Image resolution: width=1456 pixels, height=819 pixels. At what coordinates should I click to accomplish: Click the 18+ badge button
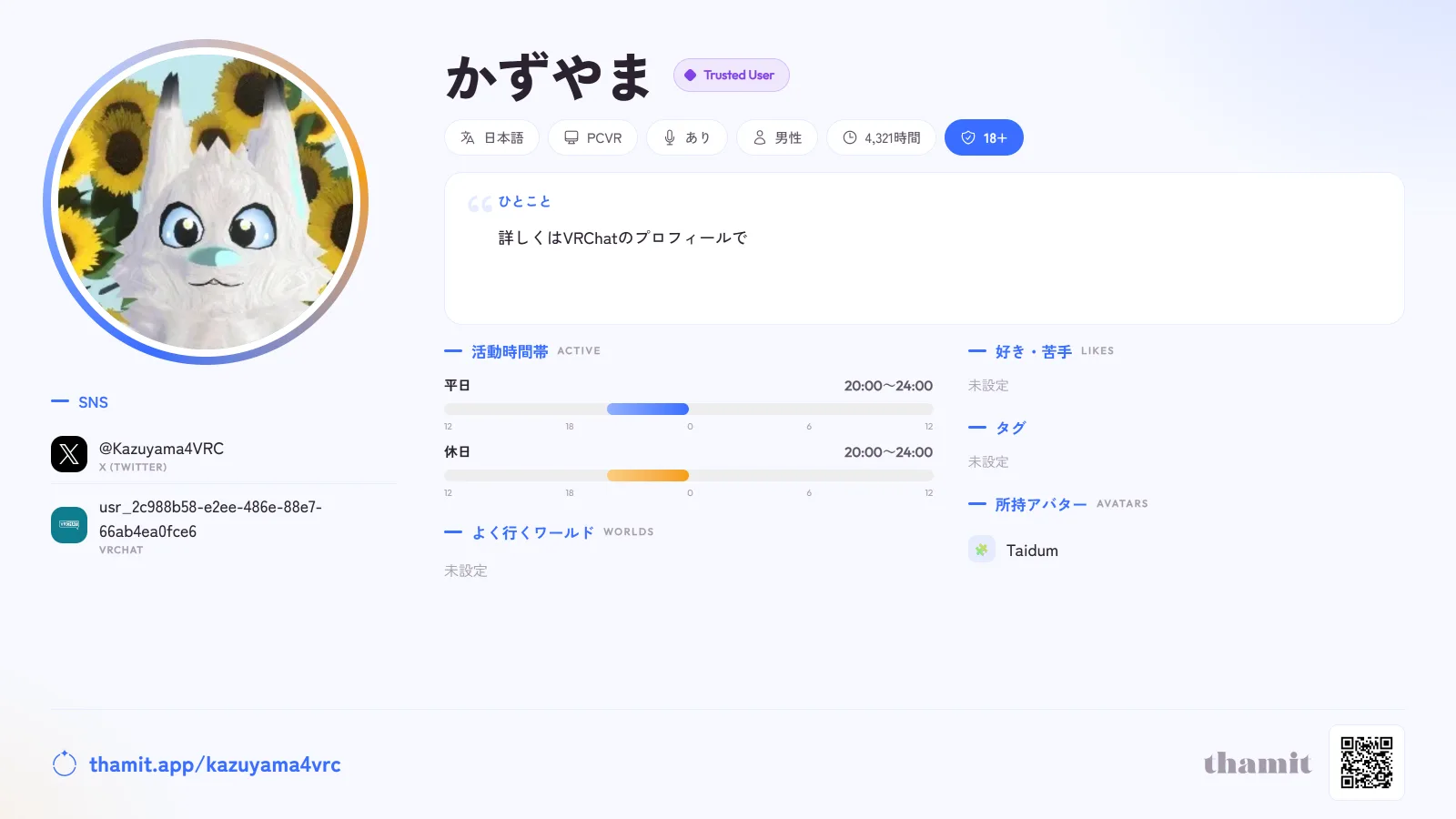(984, 137)
